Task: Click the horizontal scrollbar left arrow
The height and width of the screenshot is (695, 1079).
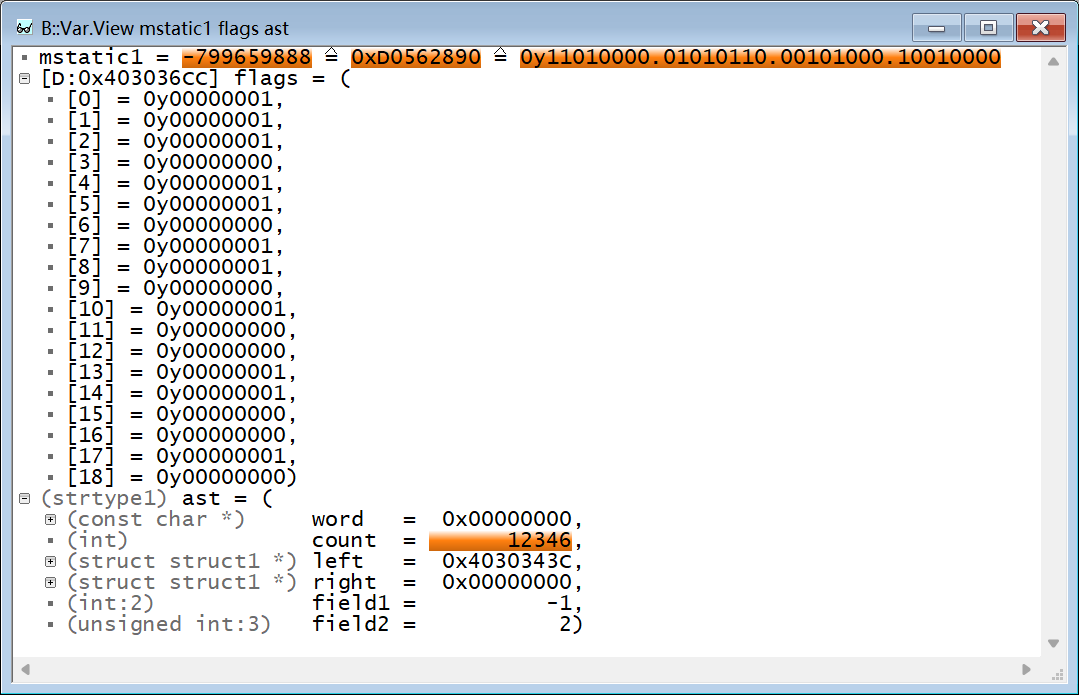Action: coord(25,670)
